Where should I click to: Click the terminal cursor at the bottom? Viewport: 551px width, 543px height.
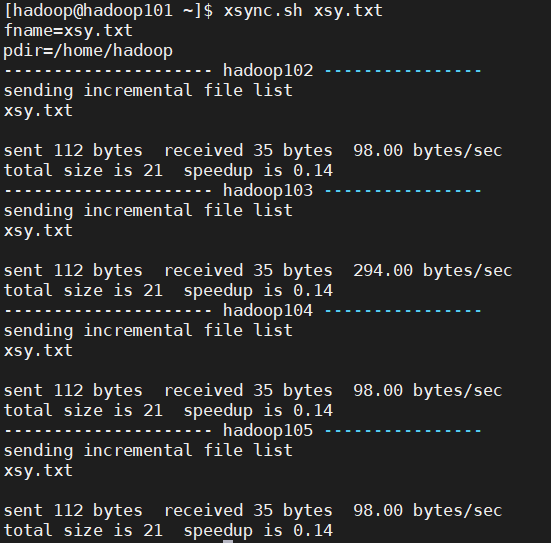pos(228,541)
